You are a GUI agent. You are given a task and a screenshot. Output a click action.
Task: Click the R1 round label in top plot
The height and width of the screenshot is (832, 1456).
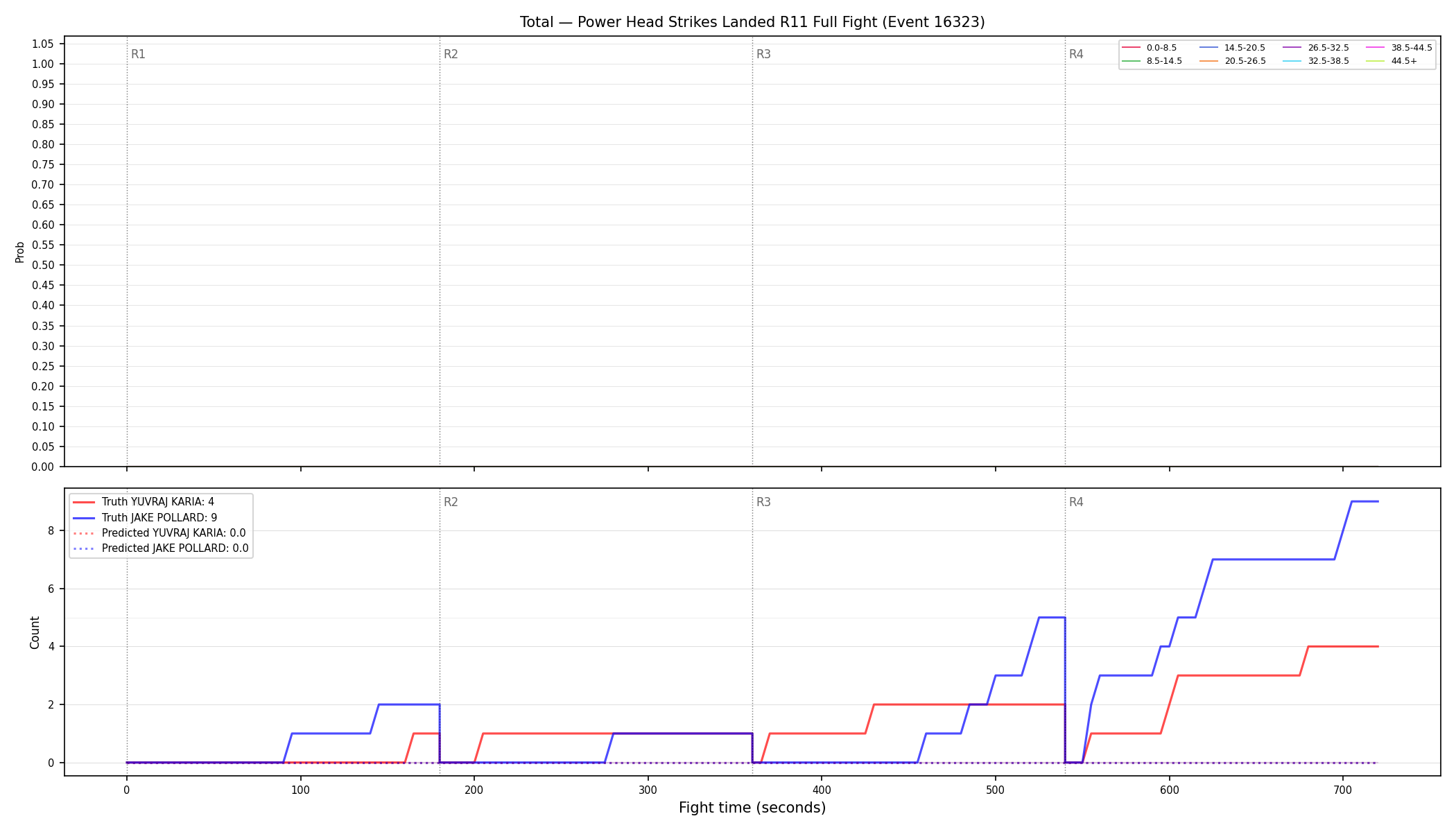point(138,54)
